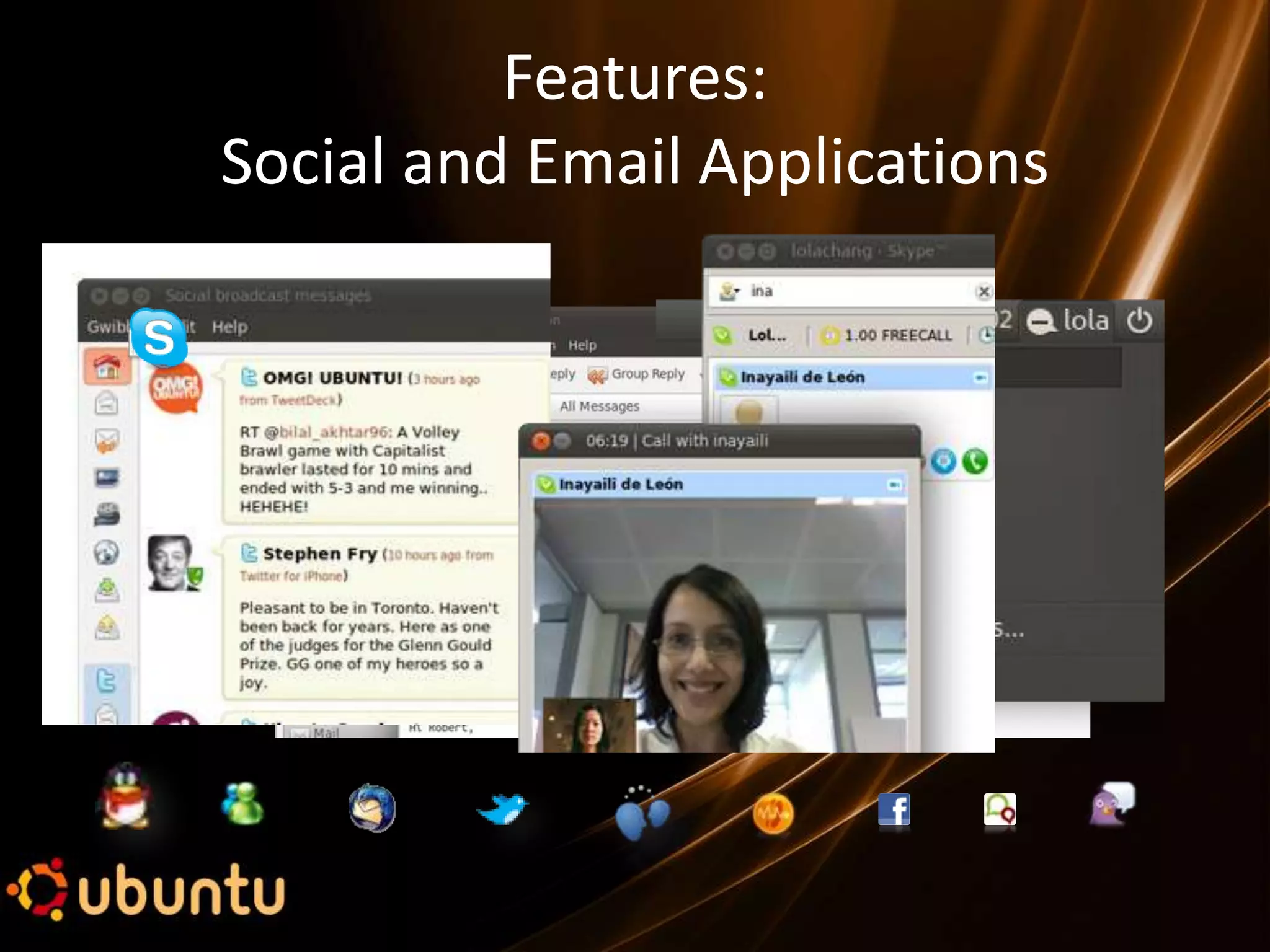The height and width of the screenshot is (952, 1270).
Task: Open the Pidgin purple bird icon
Action: pos(1112,804)
